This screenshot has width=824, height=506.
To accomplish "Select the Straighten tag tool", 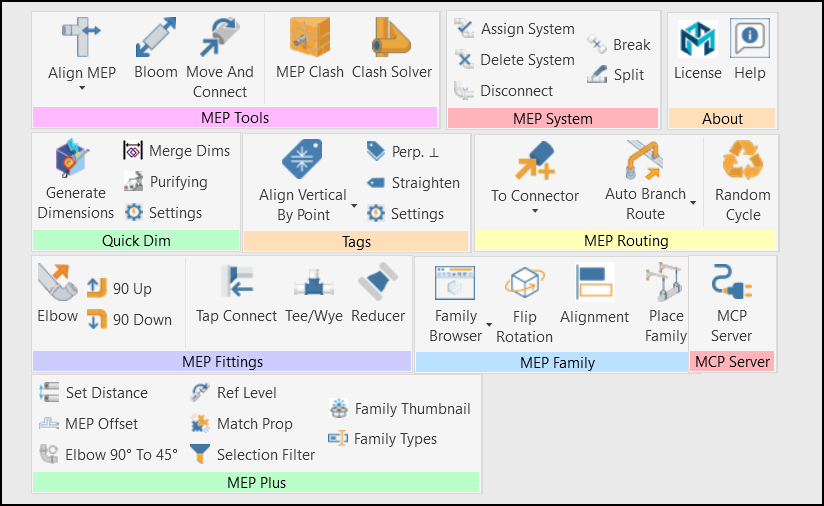I will coord(413,183).
